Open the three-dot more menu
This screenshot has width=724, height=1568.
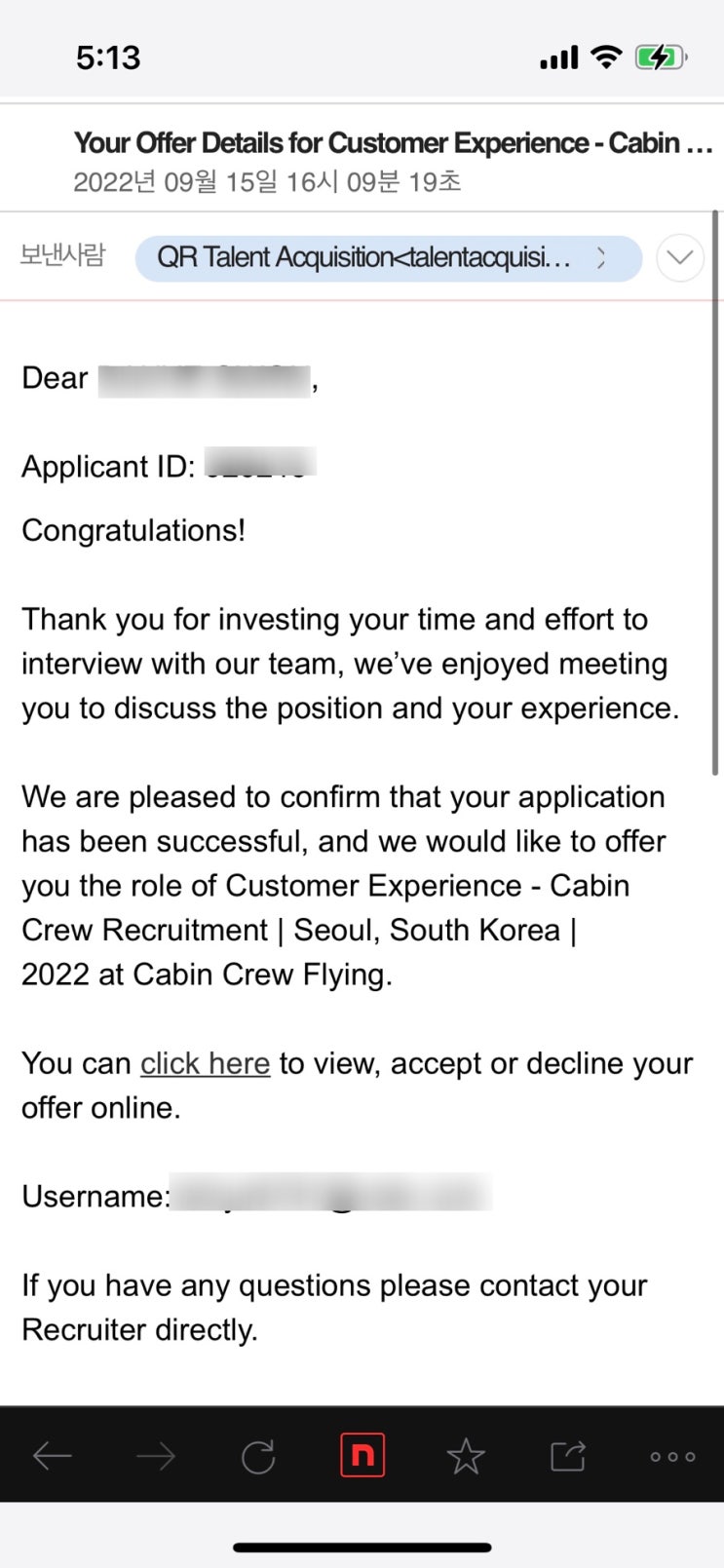click(672, 1456)
